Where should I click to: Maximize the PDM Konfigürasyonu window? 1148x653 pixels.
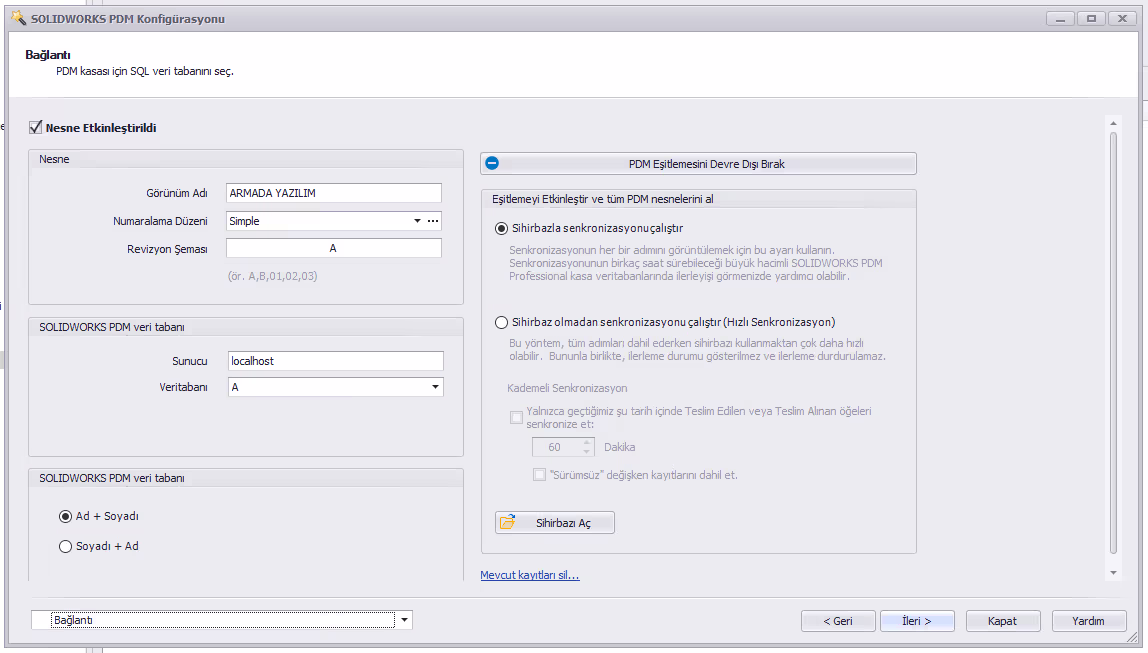(1092, 18)
